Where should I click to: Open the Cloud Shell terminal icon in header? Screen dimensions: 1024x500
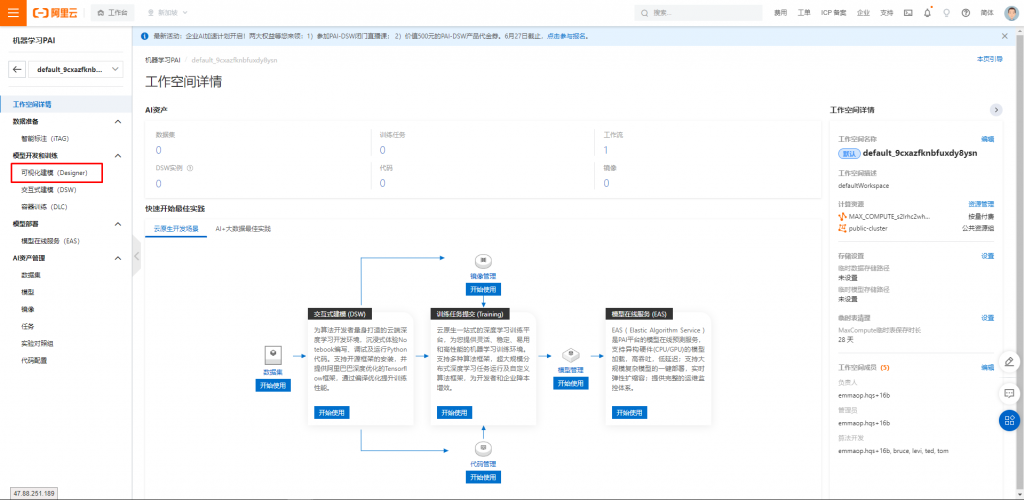[908, 12]
